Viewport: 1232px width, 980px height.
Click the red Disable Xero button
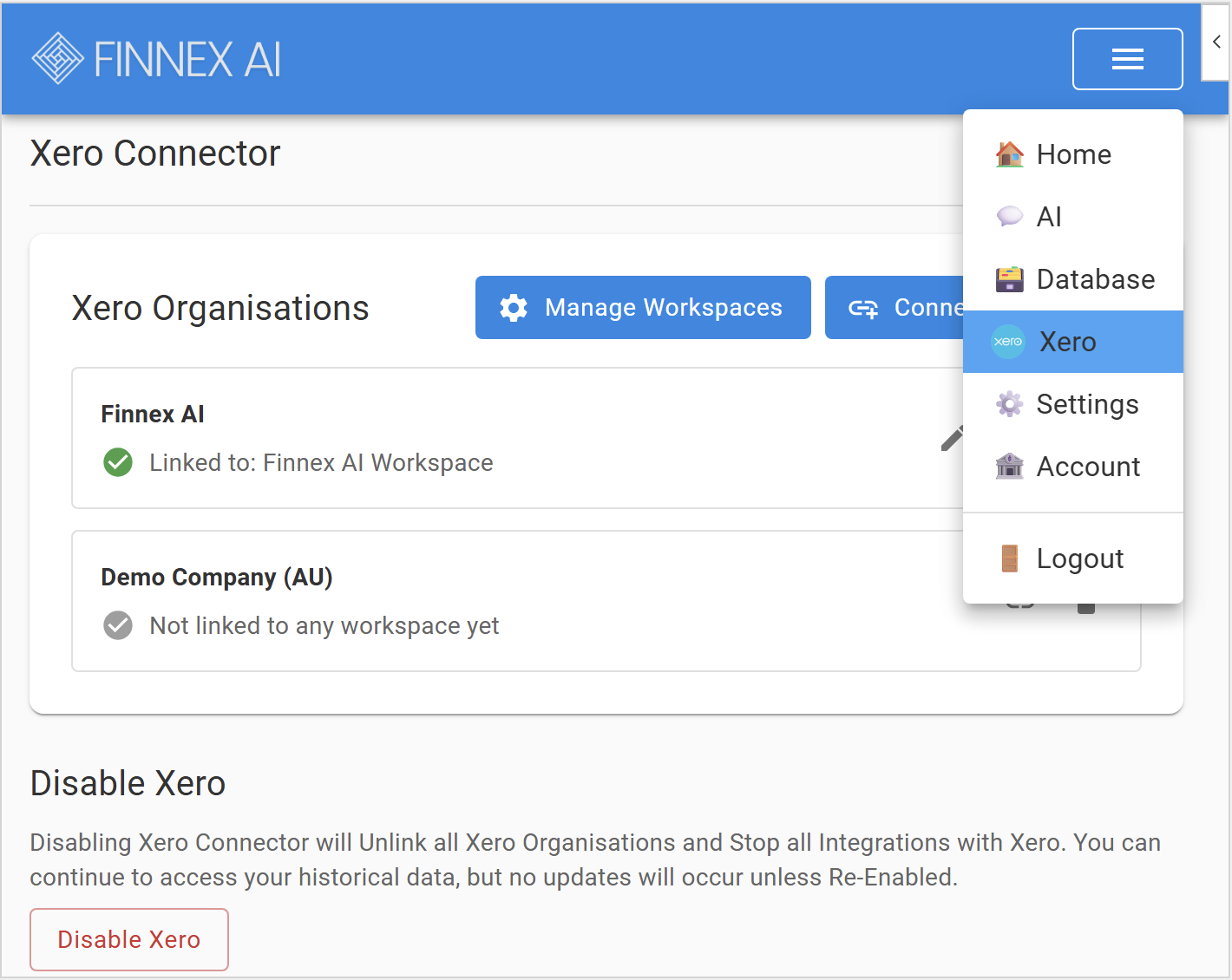tap(129, 939)
